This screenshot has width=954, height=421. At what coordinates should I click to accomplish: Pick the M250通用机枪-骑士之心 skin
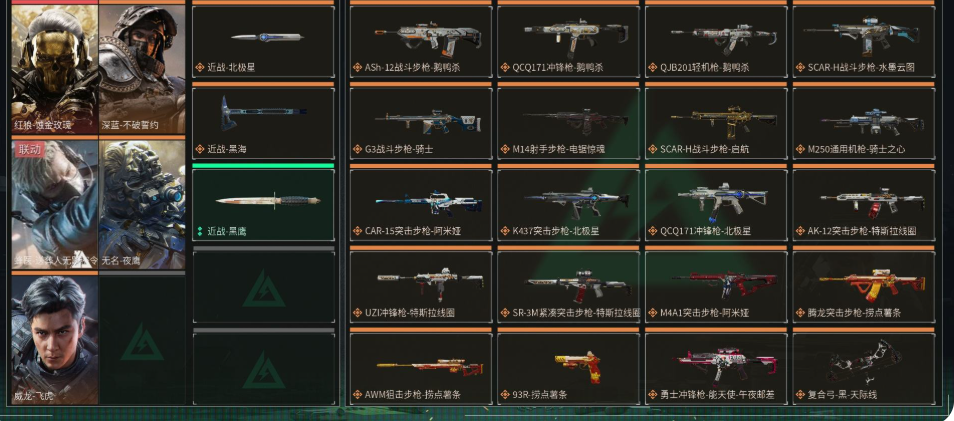coord(863,123)
